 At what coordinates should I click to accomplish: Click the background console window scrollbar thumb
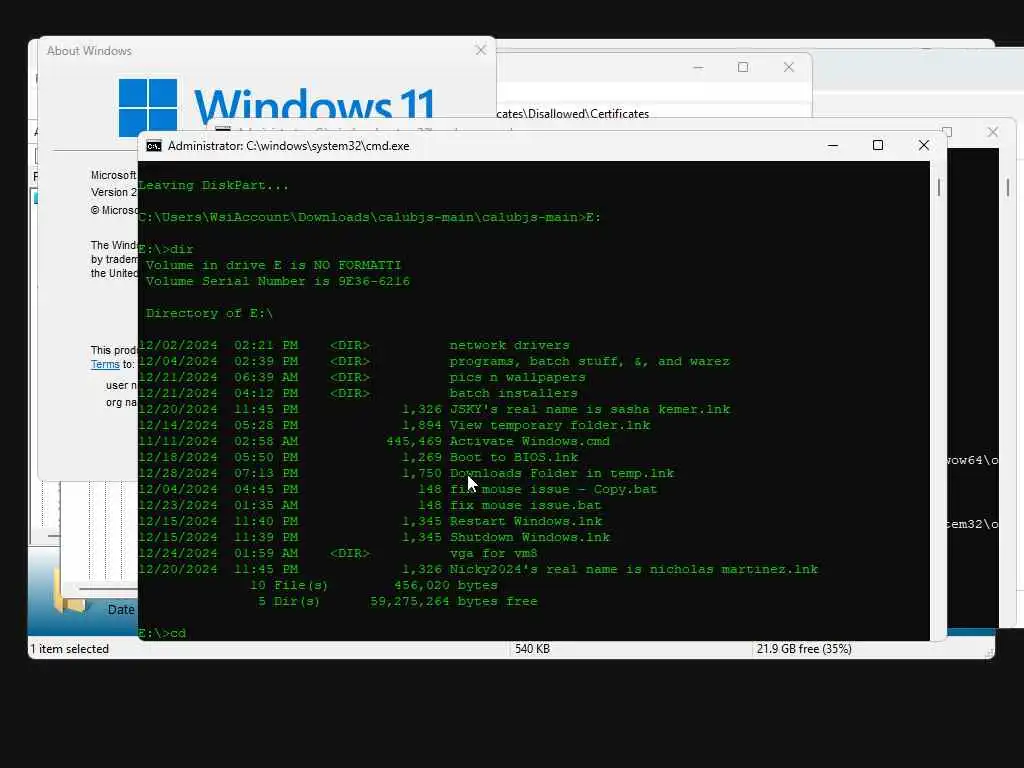click(1008, 187)
